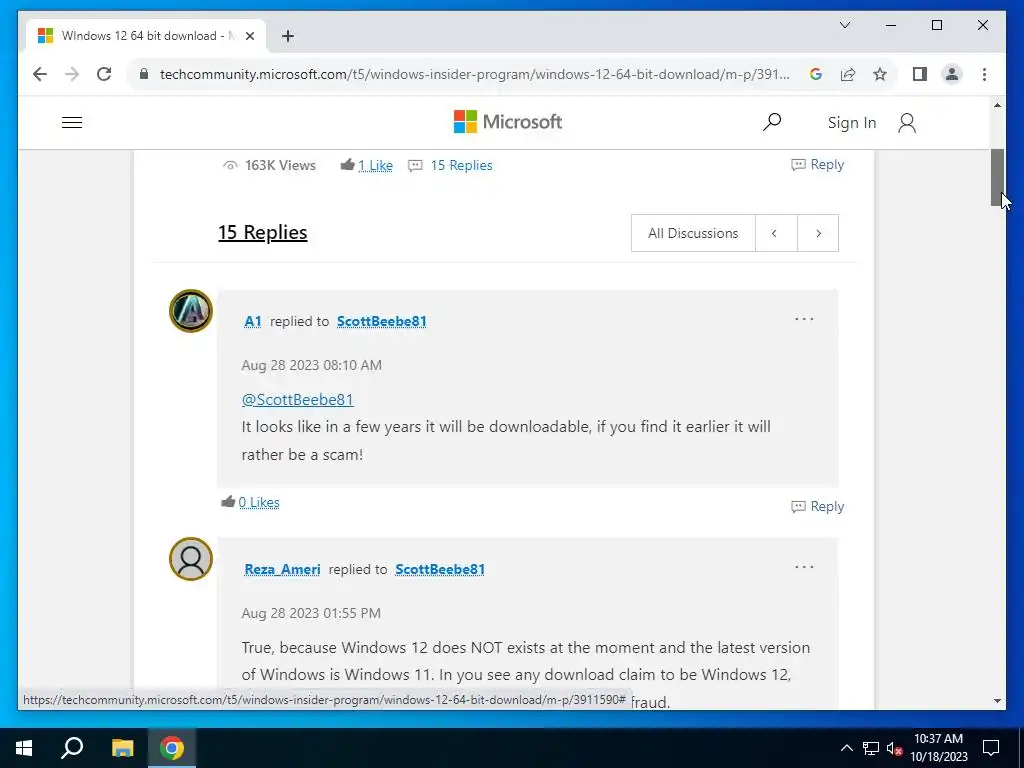Click the Aug 28 2023 08:10 AM timestamp
This screenshot has height=768, width=1024.
(312, 365)
